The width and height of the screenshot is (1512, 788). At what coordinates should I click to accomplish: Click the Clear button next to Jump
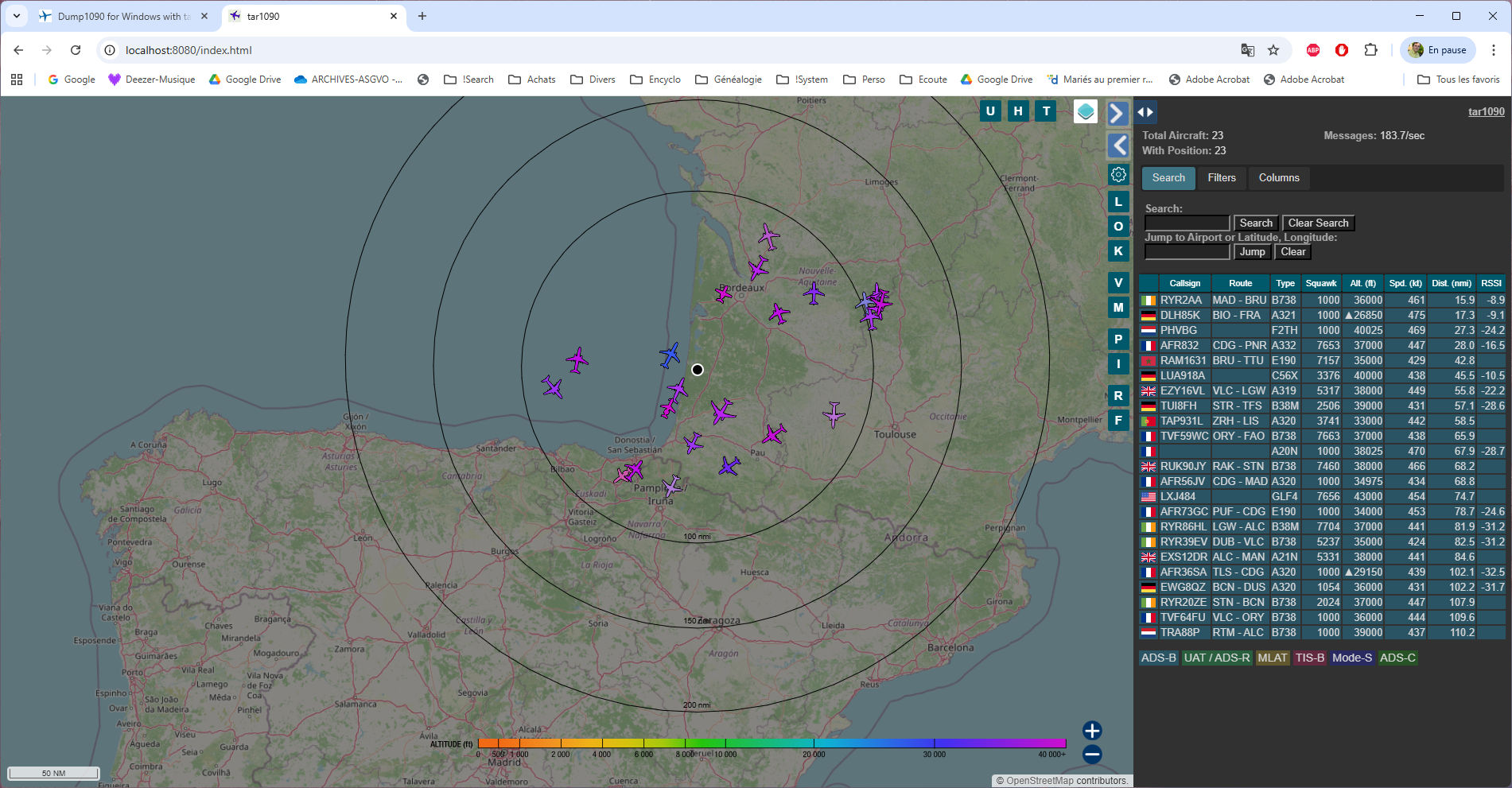1292,252
